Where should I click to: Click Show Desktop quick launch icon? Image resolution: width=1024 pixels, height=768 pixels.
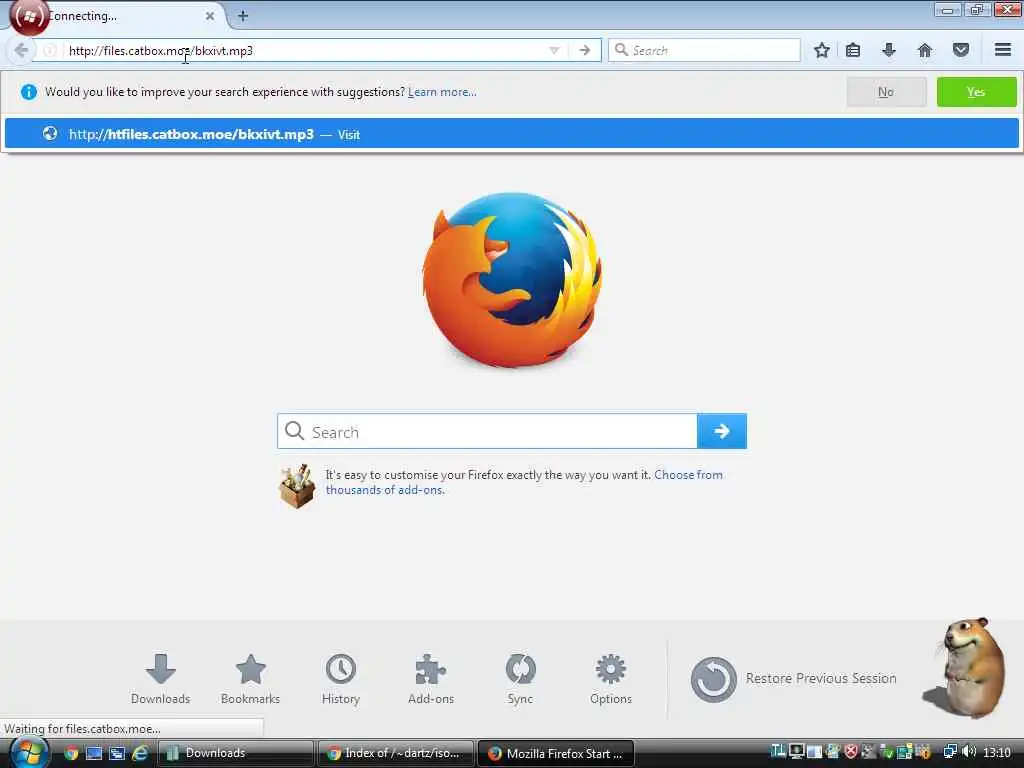(x=94, y=753)
